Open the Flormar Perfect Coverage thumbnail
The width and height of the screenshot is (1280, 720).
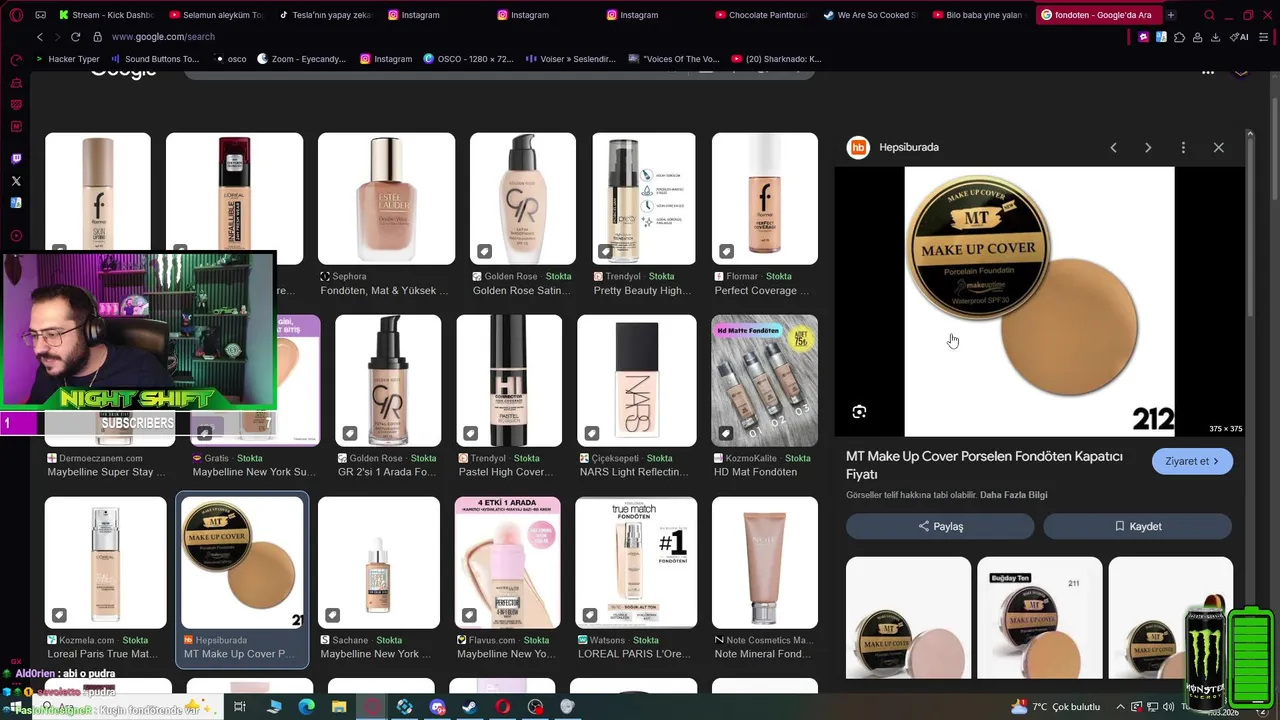[765, 199]
